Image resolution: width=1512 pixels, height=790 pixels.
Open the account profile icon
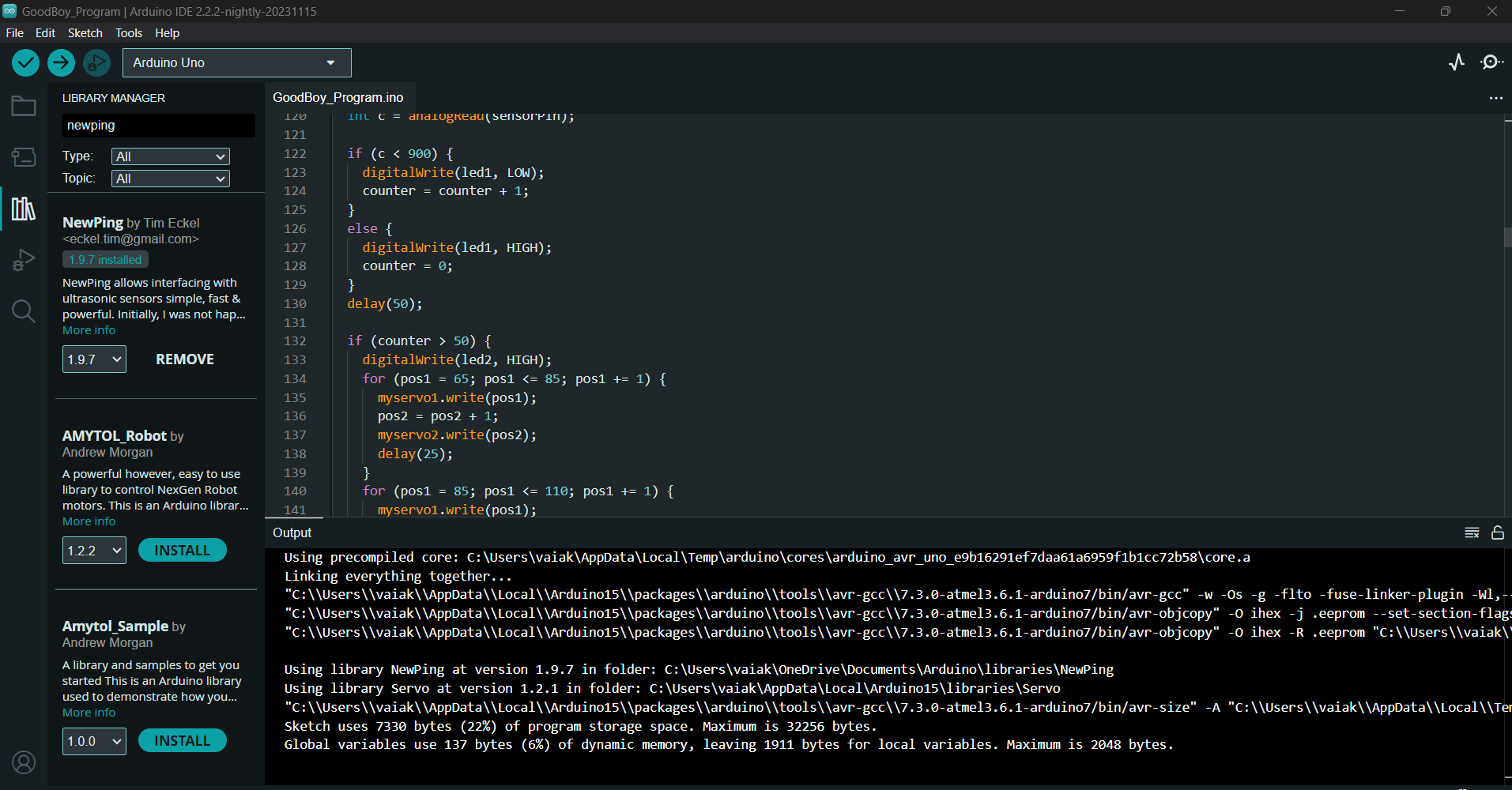(x=24, y=762)
